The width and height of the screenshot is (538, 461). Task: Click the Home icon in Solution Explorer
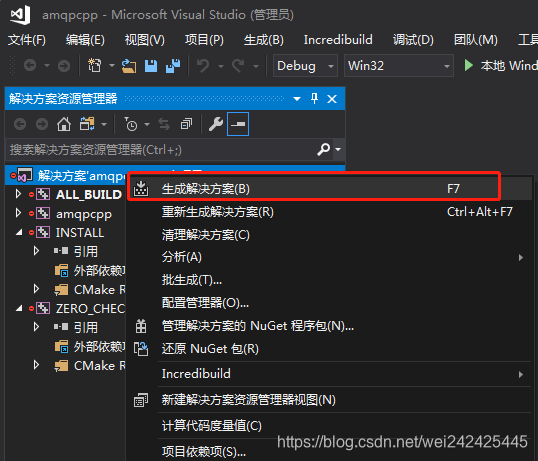coord(64,124)
